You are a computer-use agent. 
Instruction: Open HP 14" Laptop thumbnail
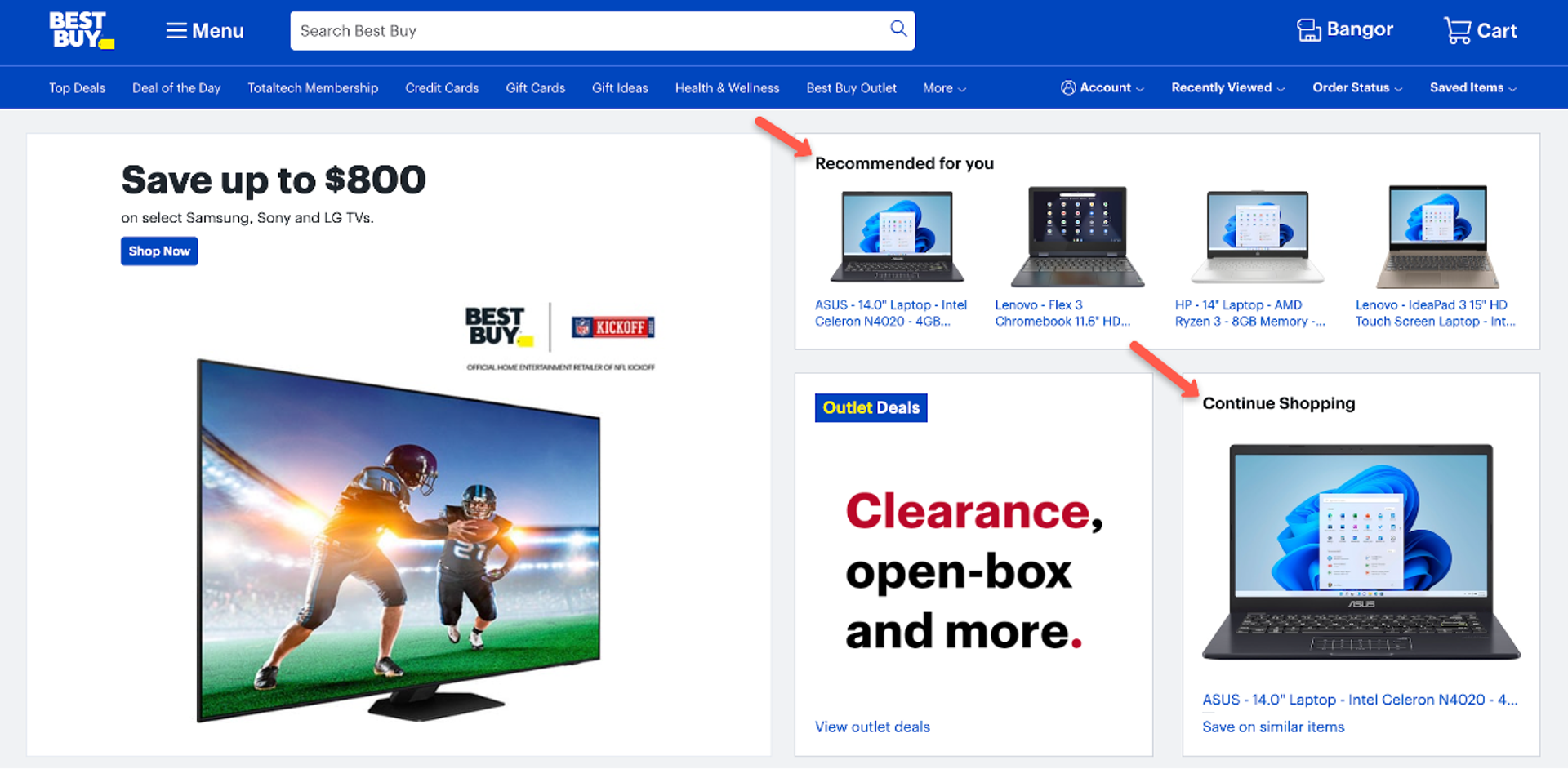pos(1258,237)
